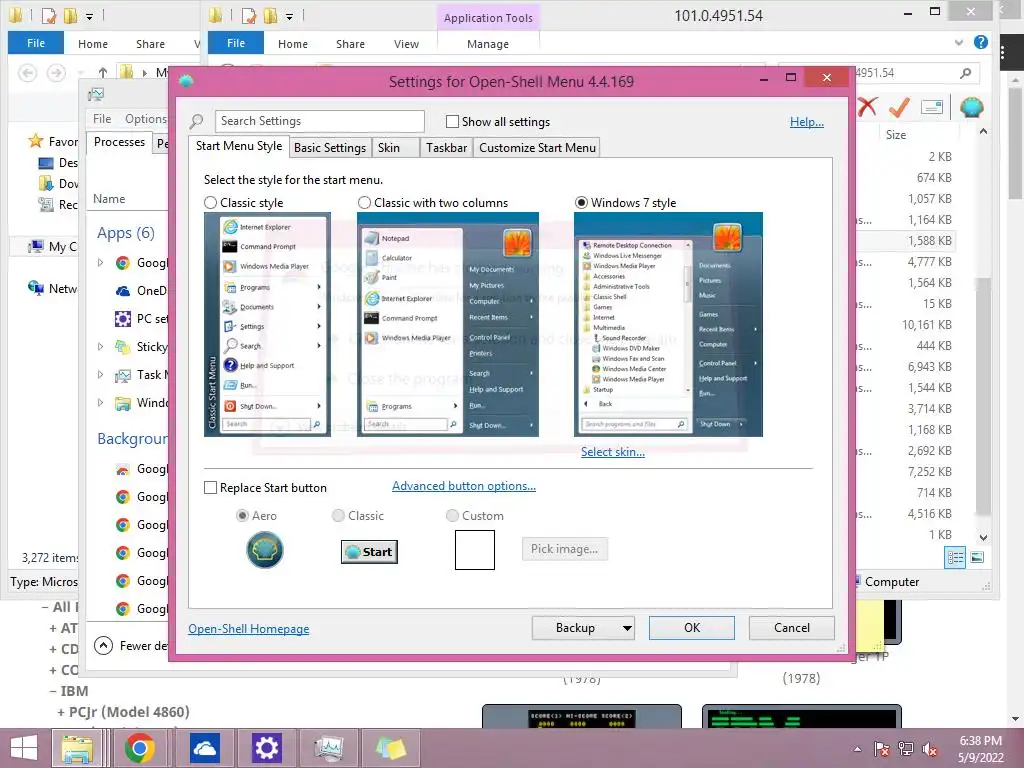Click the Windows 7 style preview thumbnail
This screenshot has width=1024, height=768.
click(668, 325)
